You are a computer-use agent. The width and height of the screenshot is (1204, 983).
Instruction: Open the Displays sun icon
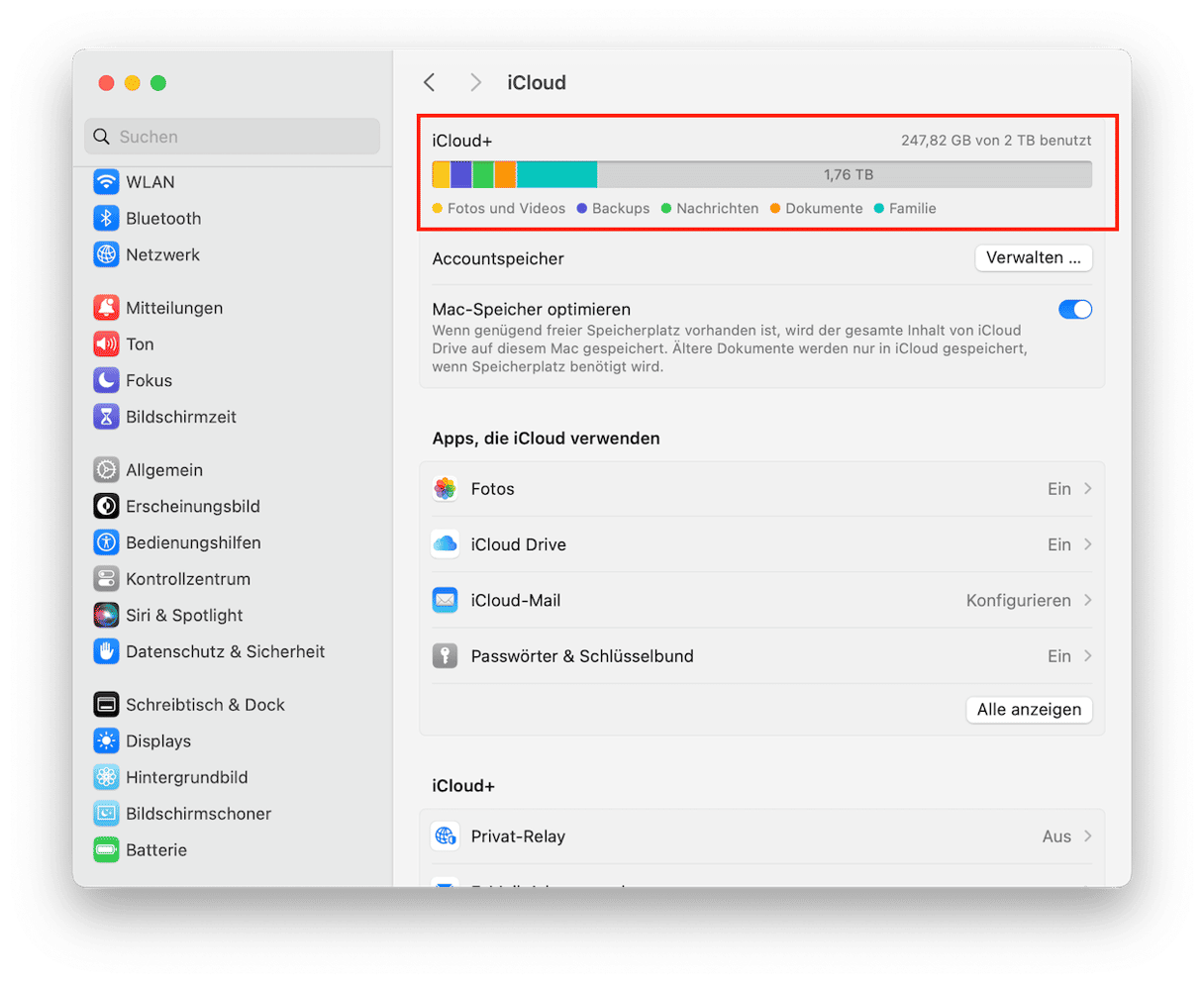(x=106, y=740)
